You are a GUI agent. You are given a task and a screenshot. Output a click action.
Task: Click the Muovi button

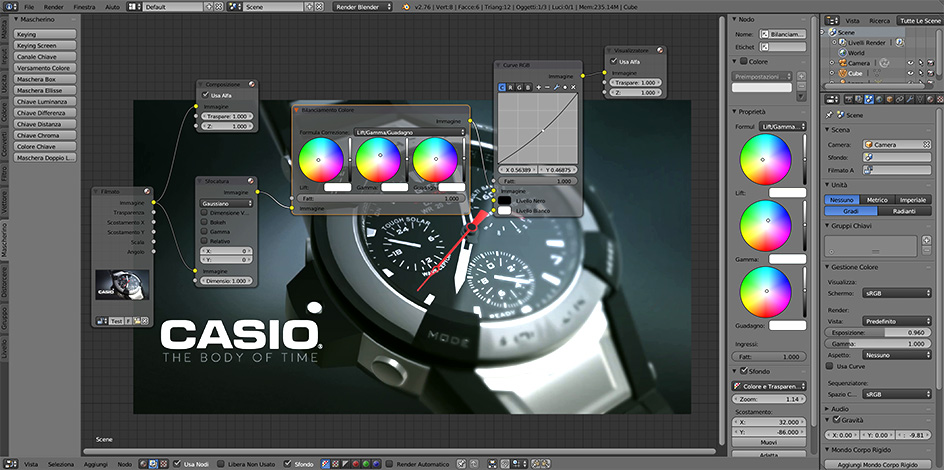coord(769,442)
